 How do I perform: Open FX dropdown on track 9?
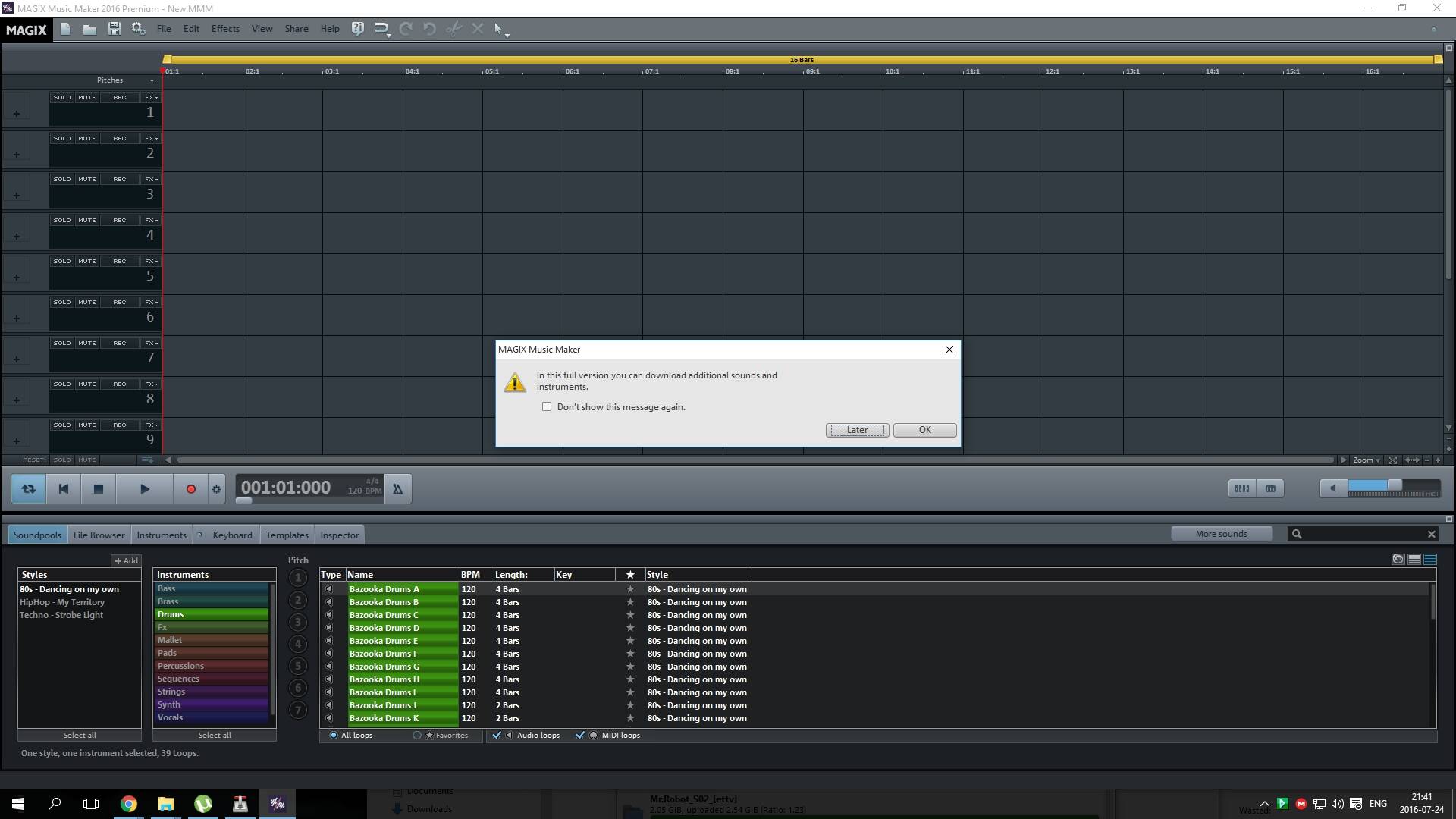tap(152, 425)
